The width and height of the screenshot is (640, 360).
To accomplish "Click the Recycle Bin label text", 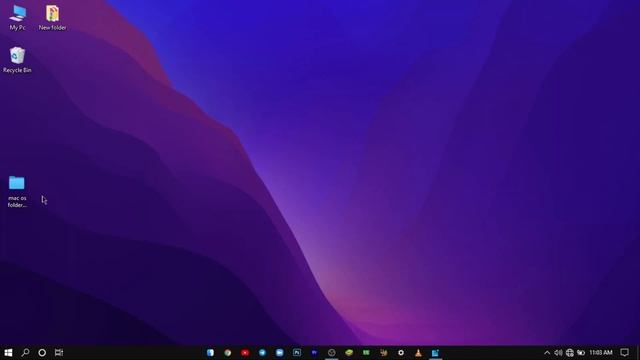I will (x=17, y=70).
